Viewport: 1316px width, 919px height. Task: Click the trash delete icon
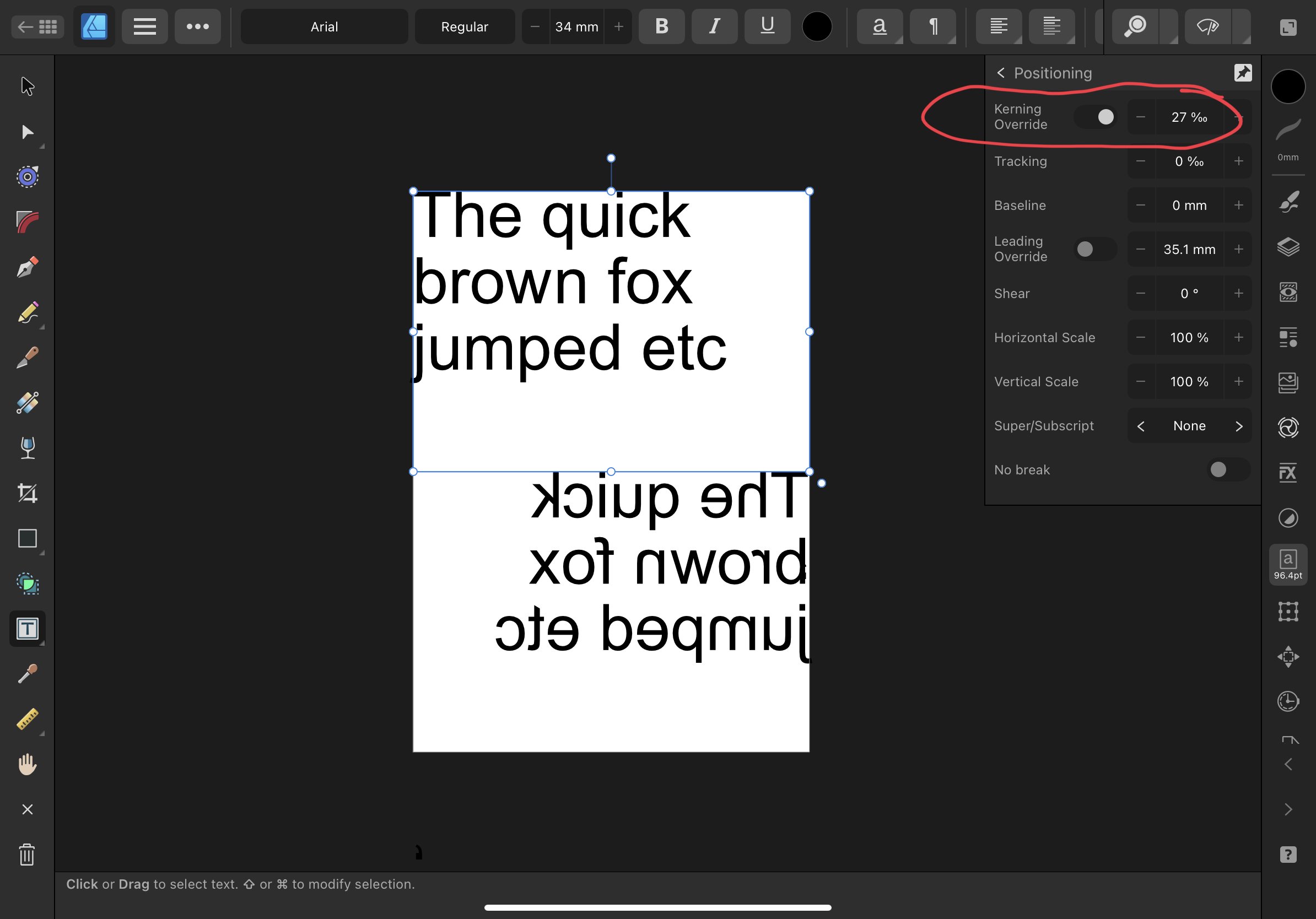pos(27,855)
